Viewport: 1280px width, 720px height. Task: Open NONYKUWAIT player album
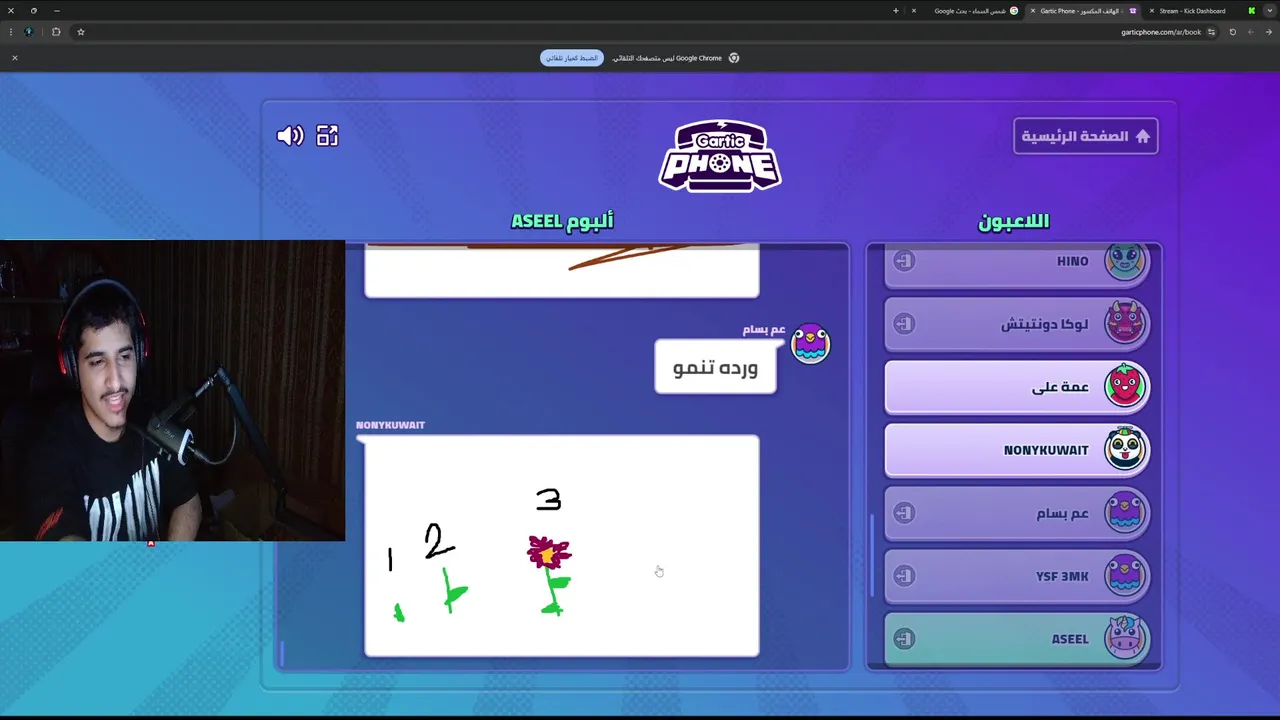(1017, 450)
